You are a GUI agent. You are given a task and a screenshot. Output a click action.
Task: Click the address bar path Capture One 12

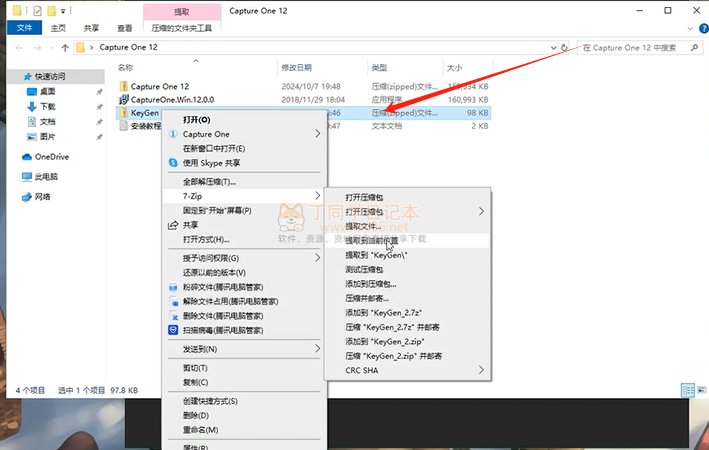pos(128,47)
